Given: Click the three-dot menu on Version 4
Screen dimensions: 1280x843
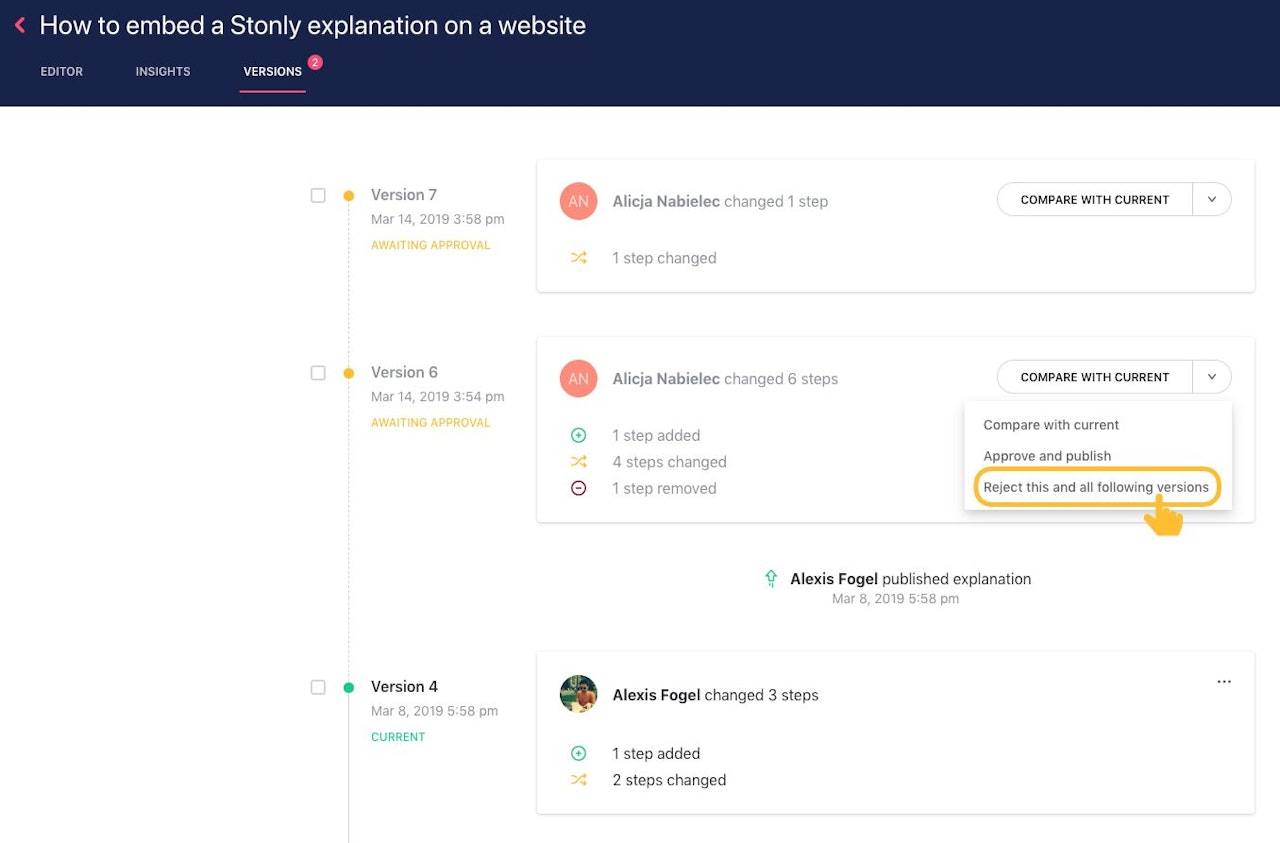Looking at the screenshot, I should tap(1224, 682).
